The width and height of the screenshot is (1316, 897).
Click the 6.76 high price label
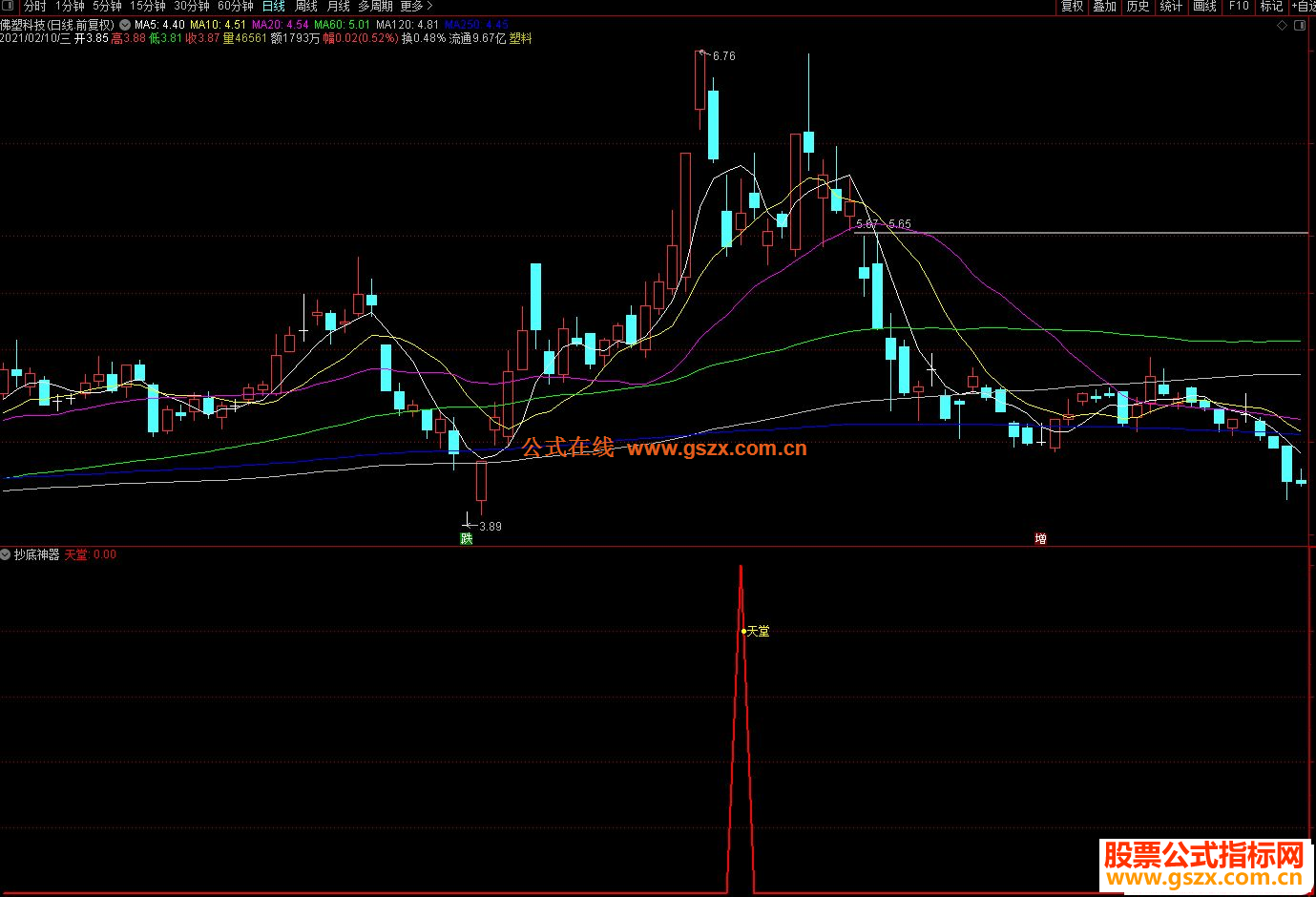tap(724, 56)
